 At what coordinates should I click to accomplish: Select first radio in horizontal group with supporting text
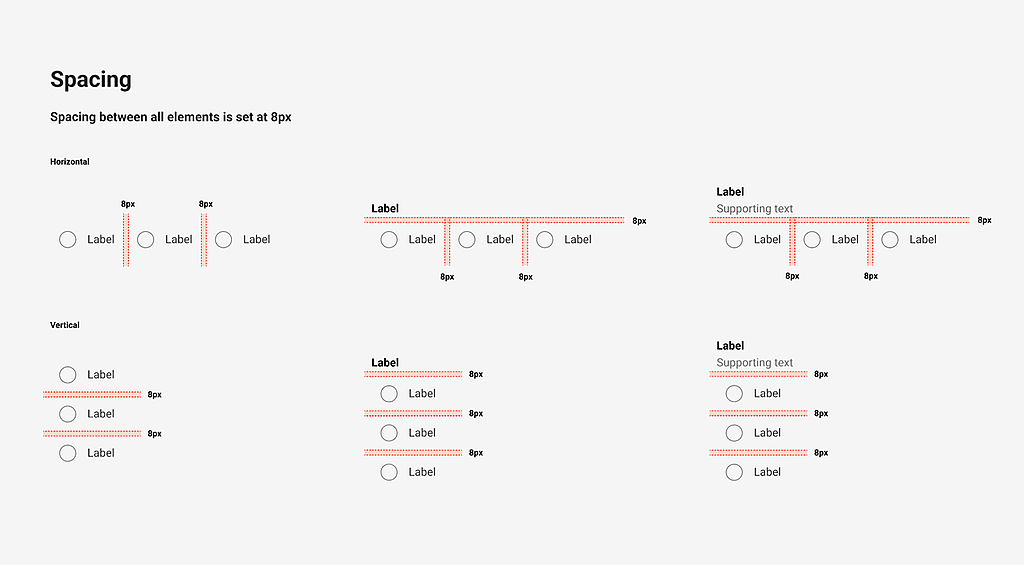pyautogui.click(x=734, y=239)
